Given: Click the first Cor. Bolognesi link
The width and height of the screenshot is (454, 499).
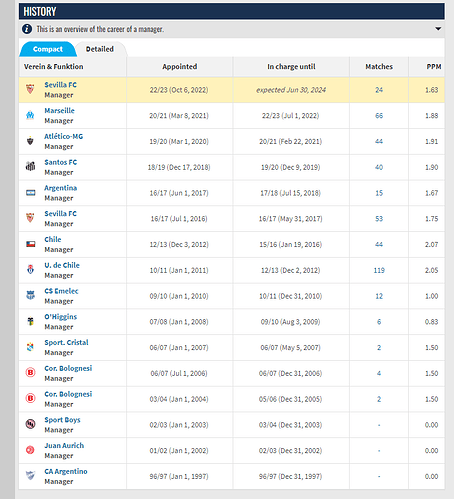Looking at the screenshot, I should tap(68, 368).
